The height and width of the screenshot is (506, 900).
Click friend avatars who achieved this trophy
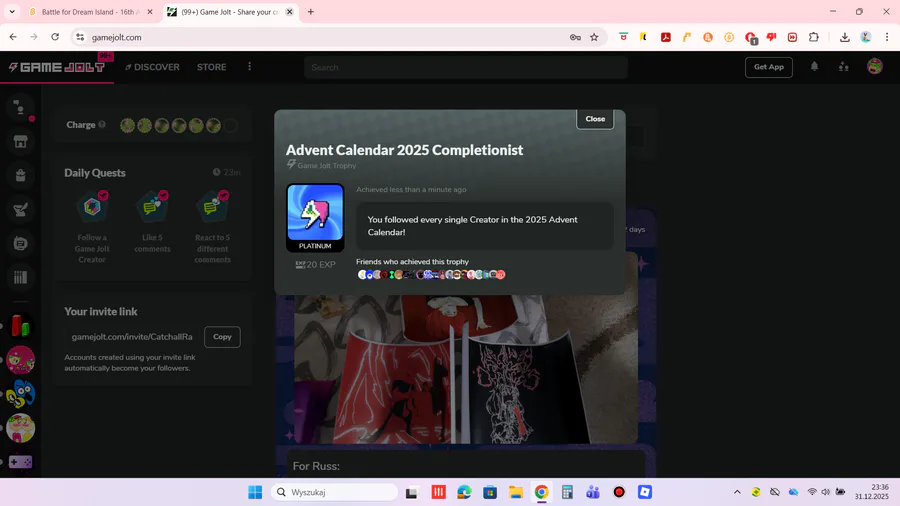(431, 275)
